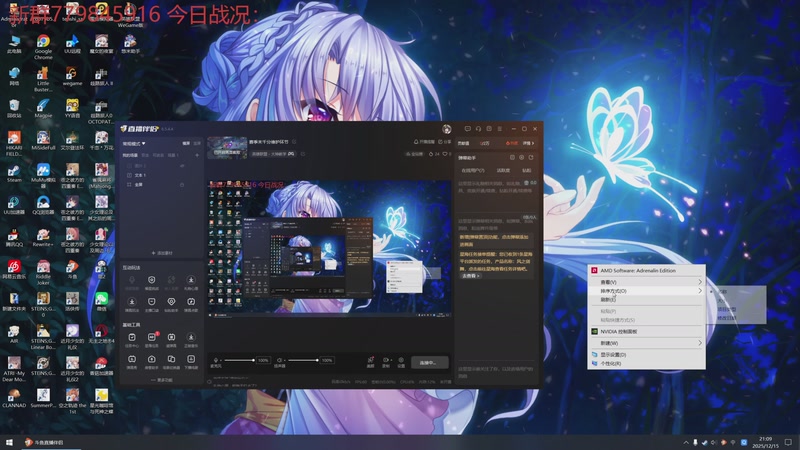Adjust the speaker volume slider
The width and height of the screenshot is (800, 450).
point(303,360)
